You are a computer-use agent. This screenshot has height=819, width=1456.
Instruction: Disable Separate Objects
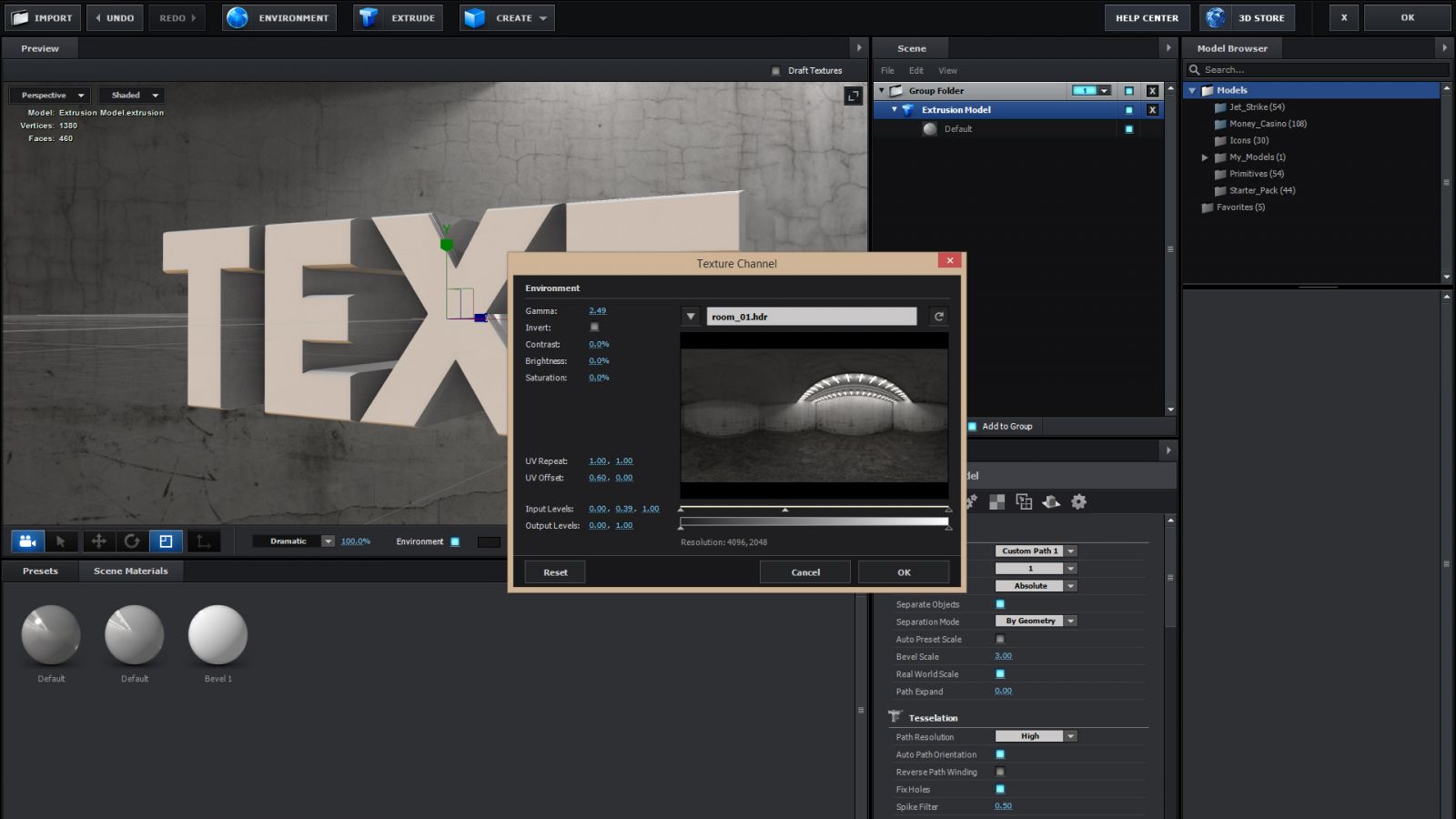(1000, 604)
